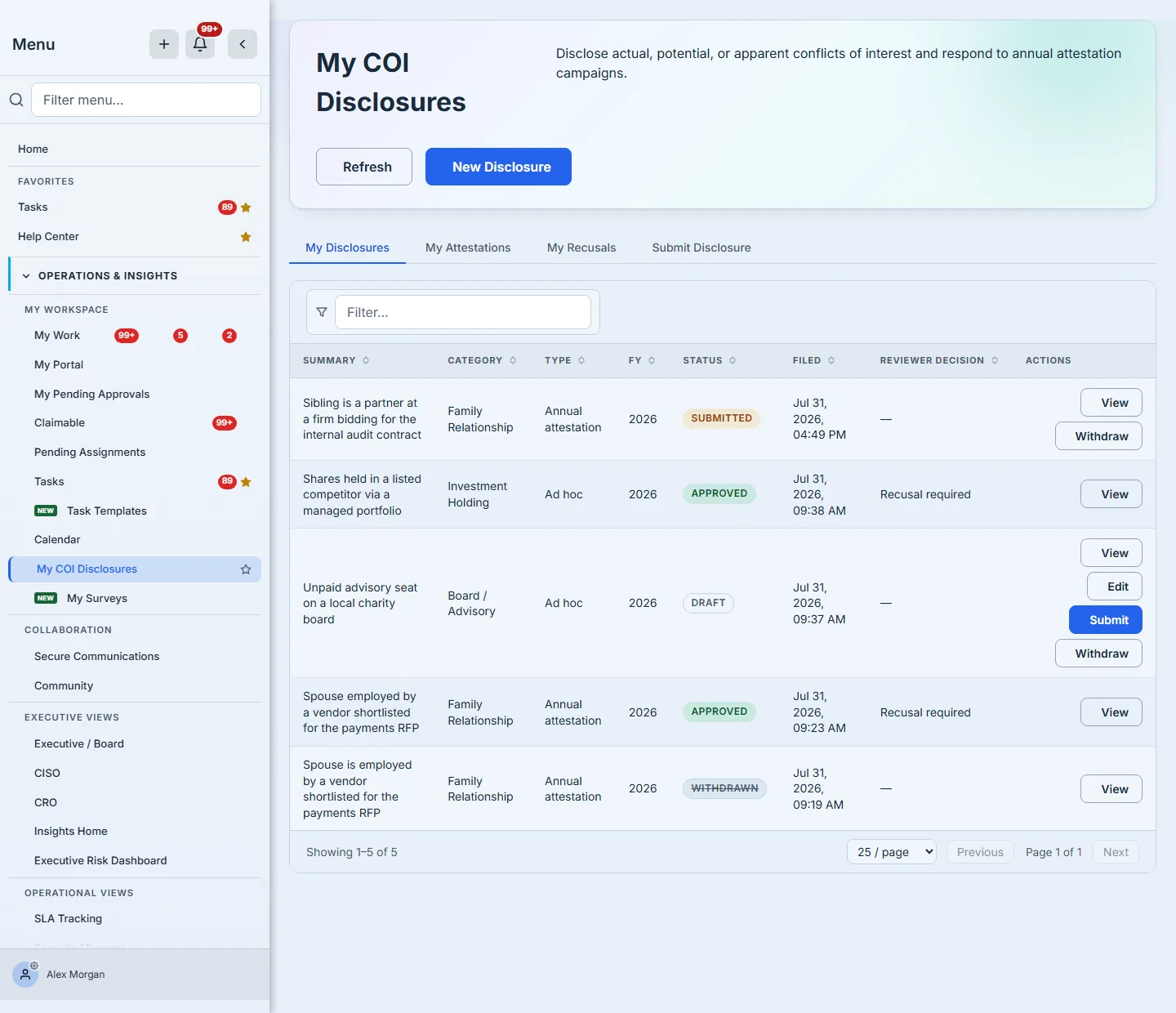Open Executive Risk Dashboard
This screenshot has width=1176, height=1013.
[x=135, y=860]
